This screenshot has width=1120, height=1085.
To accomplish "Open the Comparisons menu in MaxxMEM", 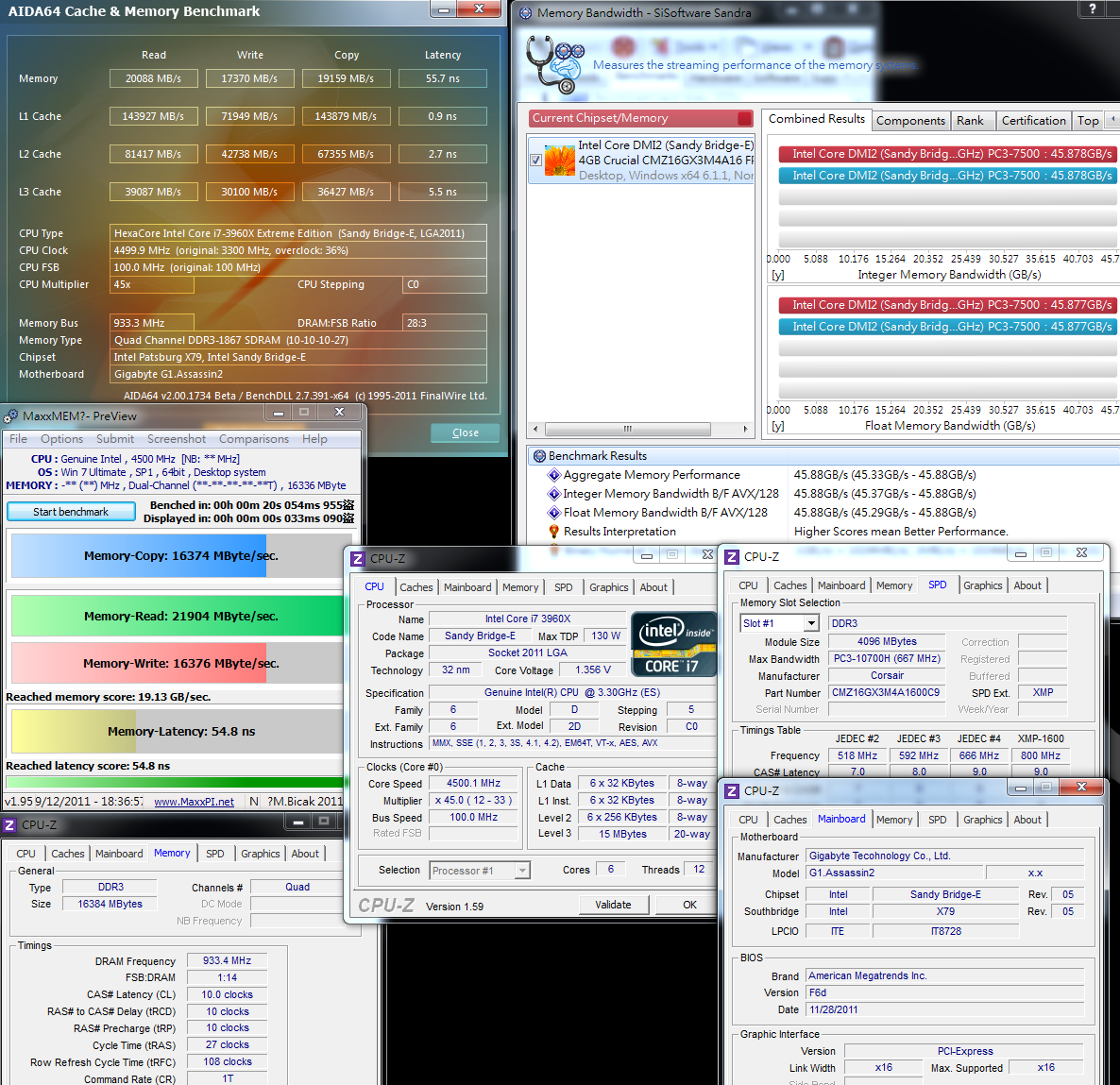I will point(254,438).
